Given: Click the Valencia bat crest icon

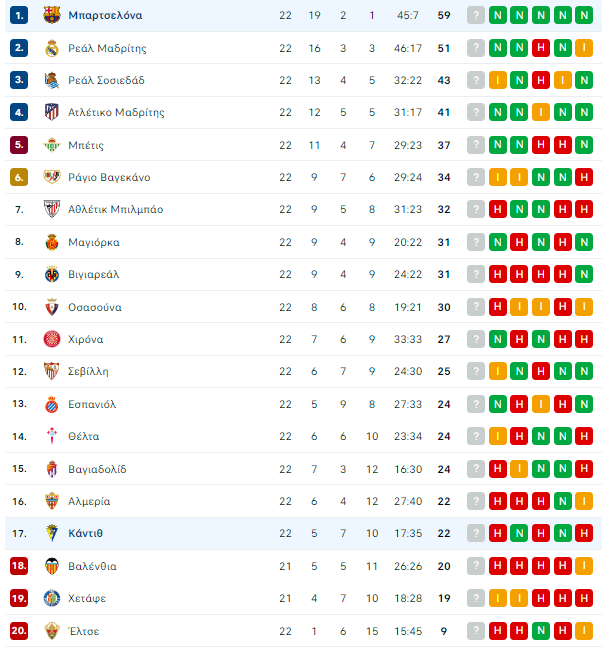Looking at the screenshot, I should [52, 566].
